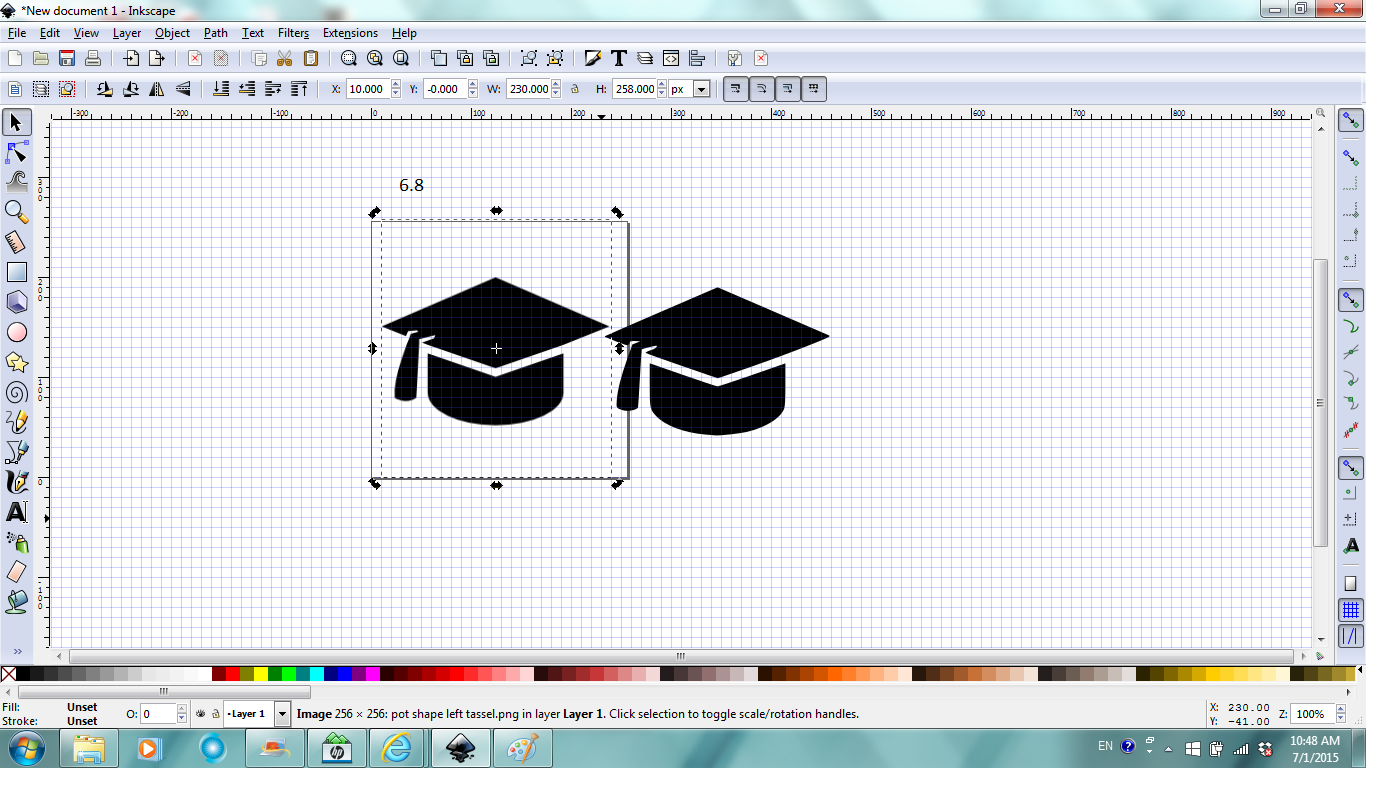Click Undo in the toolbar

194,58
